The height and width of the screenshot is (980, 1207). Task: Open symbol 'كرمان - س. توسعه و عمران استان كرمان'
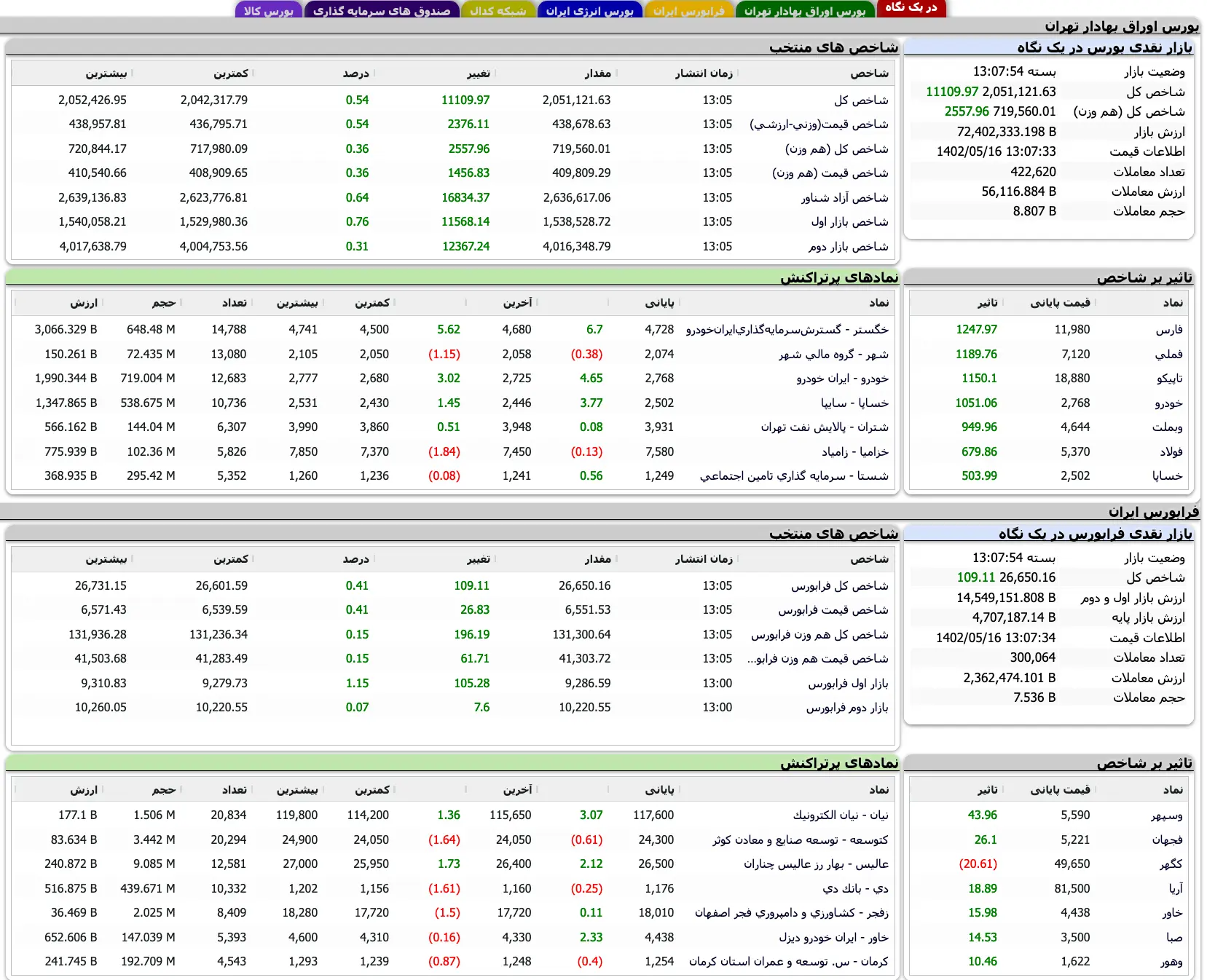pos(789,962)
